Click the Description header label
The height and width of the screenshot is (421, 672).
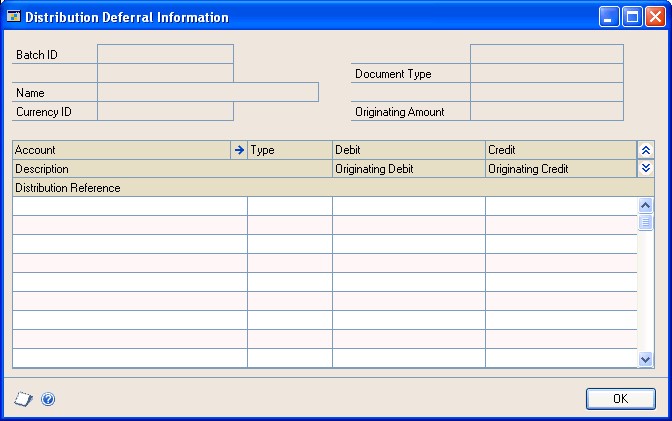click(x=42, y=169)
